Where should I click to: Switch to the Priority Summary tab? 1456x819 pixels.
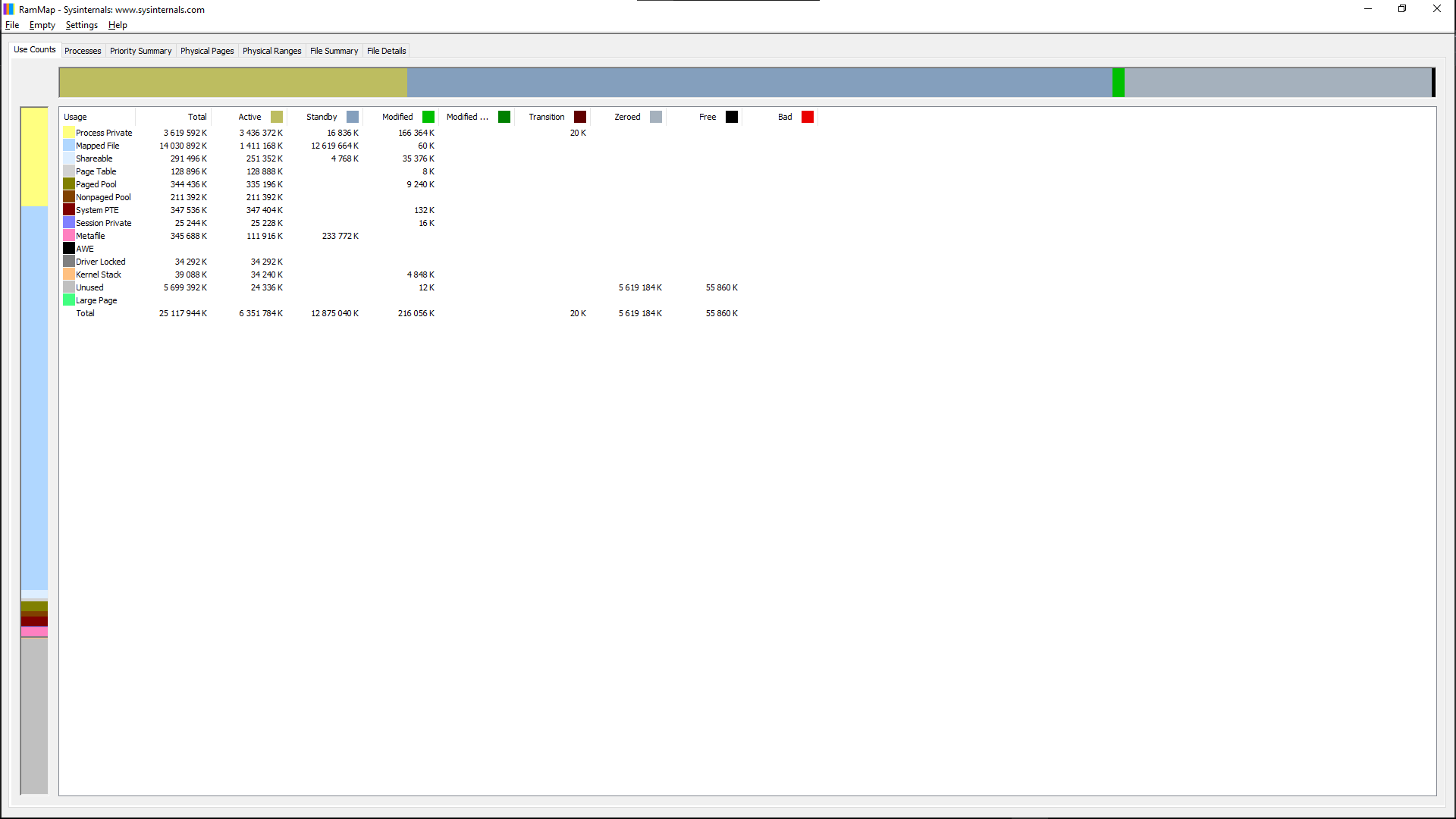(x=140, y=51)
